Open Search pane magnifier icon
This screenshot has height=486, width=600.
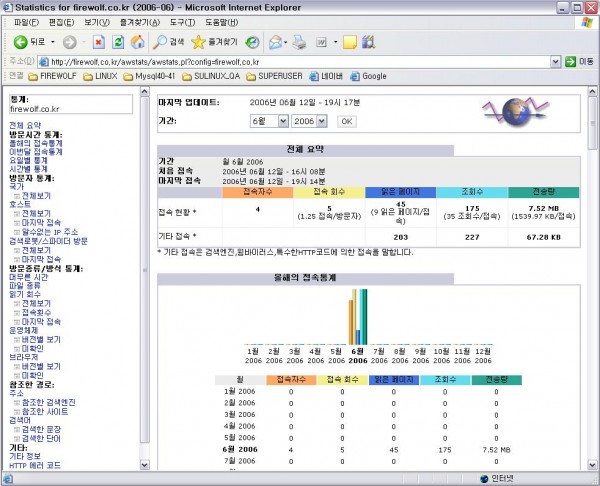(x=160, y=42)
